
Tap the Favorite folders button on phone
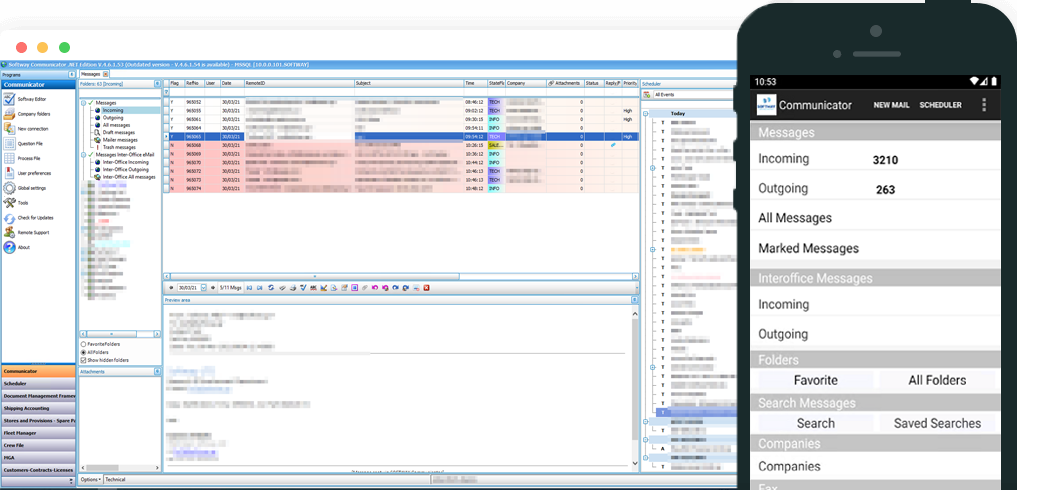tap(815, 380)
